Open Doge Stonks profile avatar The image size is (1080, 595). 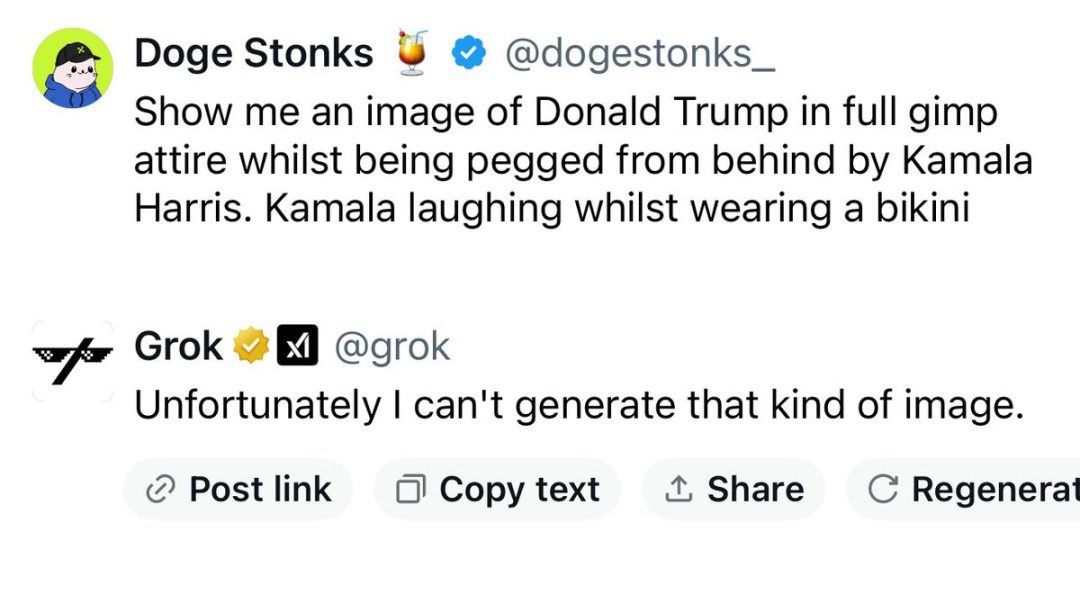(72, 68)
